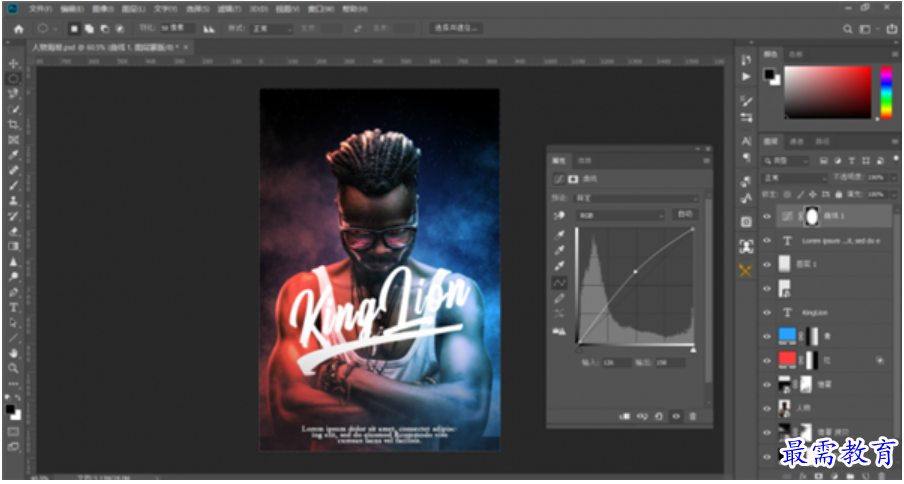Click the Auto button in Curves panel

point(685,214)
